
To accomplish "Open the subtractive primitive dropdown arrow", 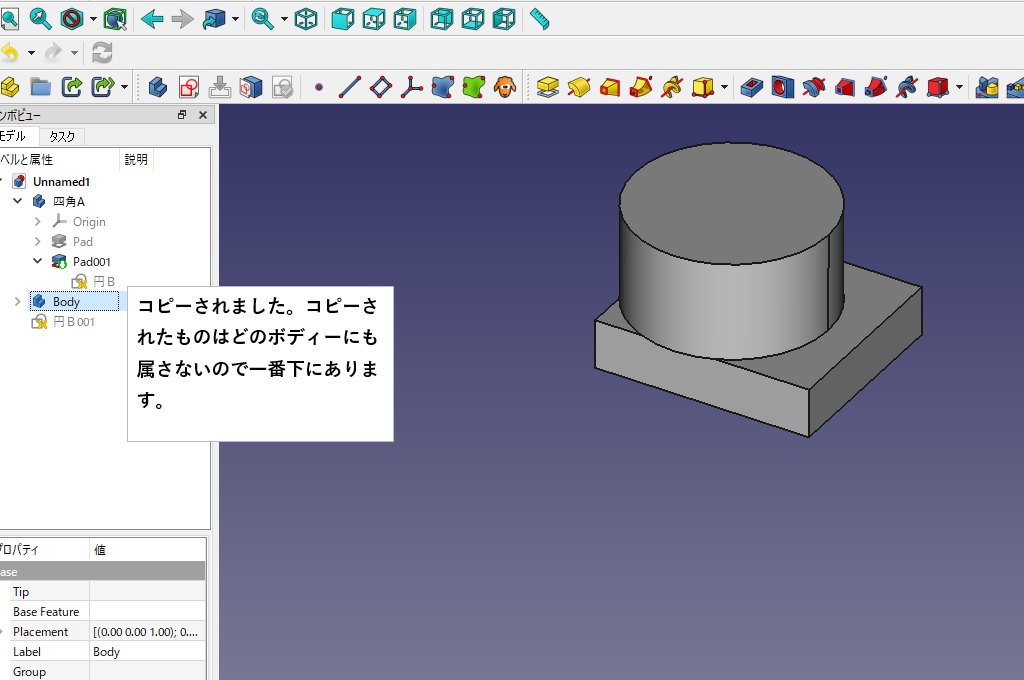I will coord(959,87).
